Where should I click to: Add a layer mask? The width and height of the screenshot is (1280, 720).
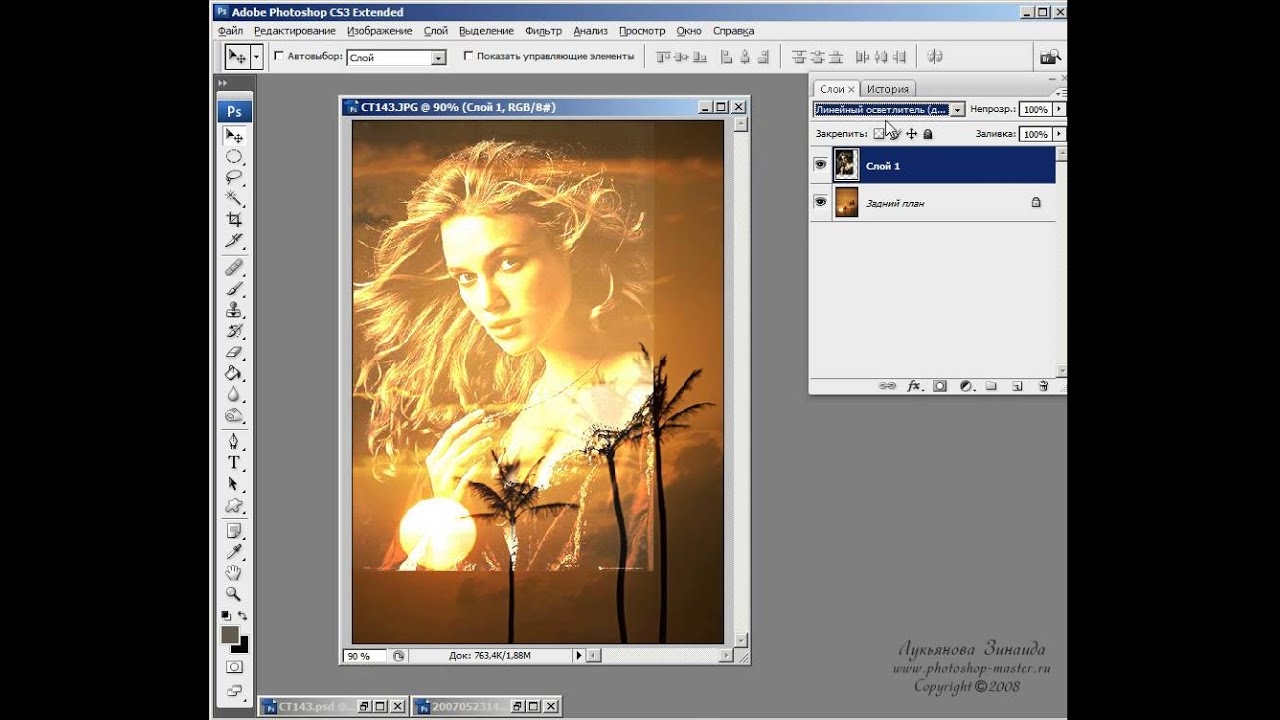point(940,385)
